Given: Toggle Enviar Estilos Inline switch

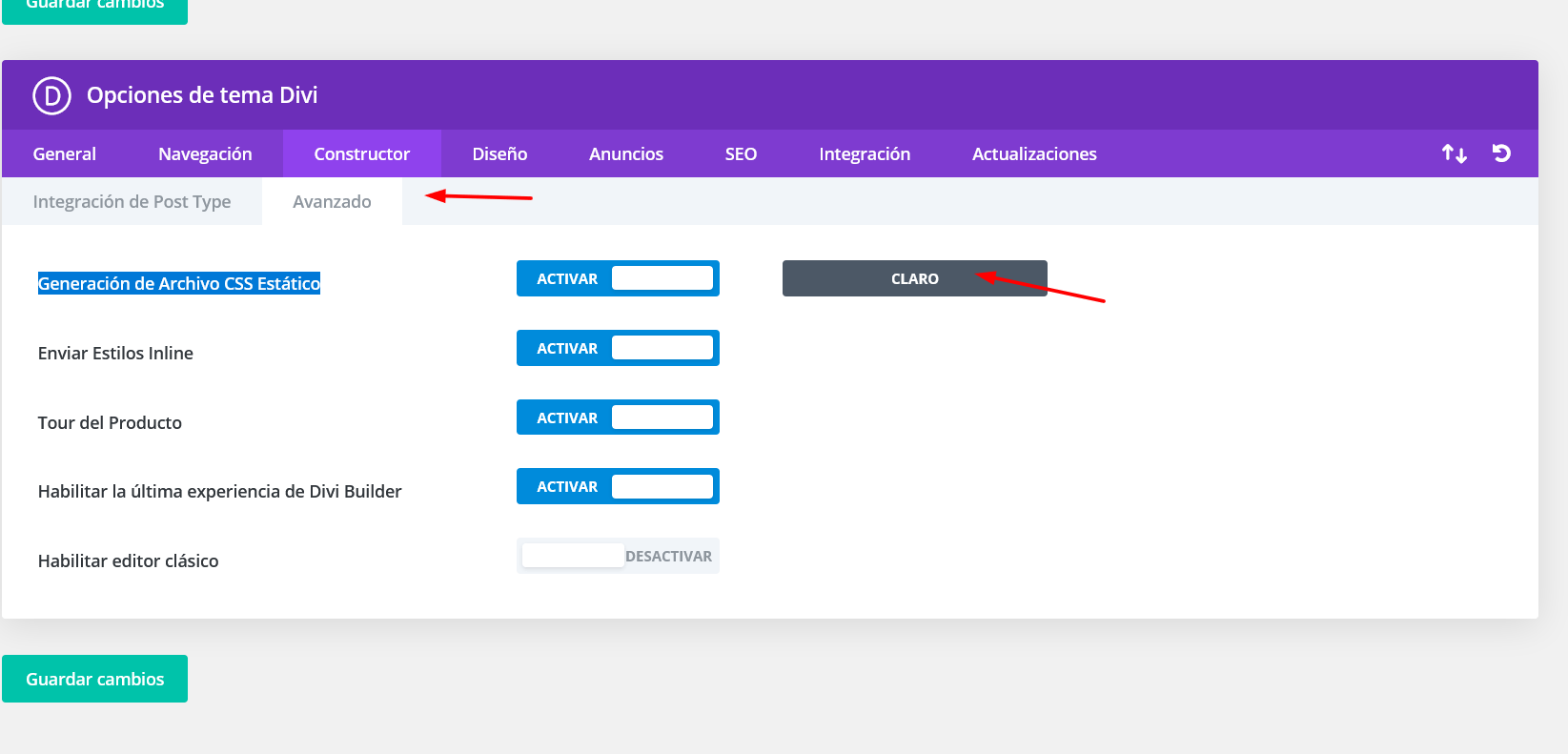Looking at the screenshot, I should click(x=618, y=348).
